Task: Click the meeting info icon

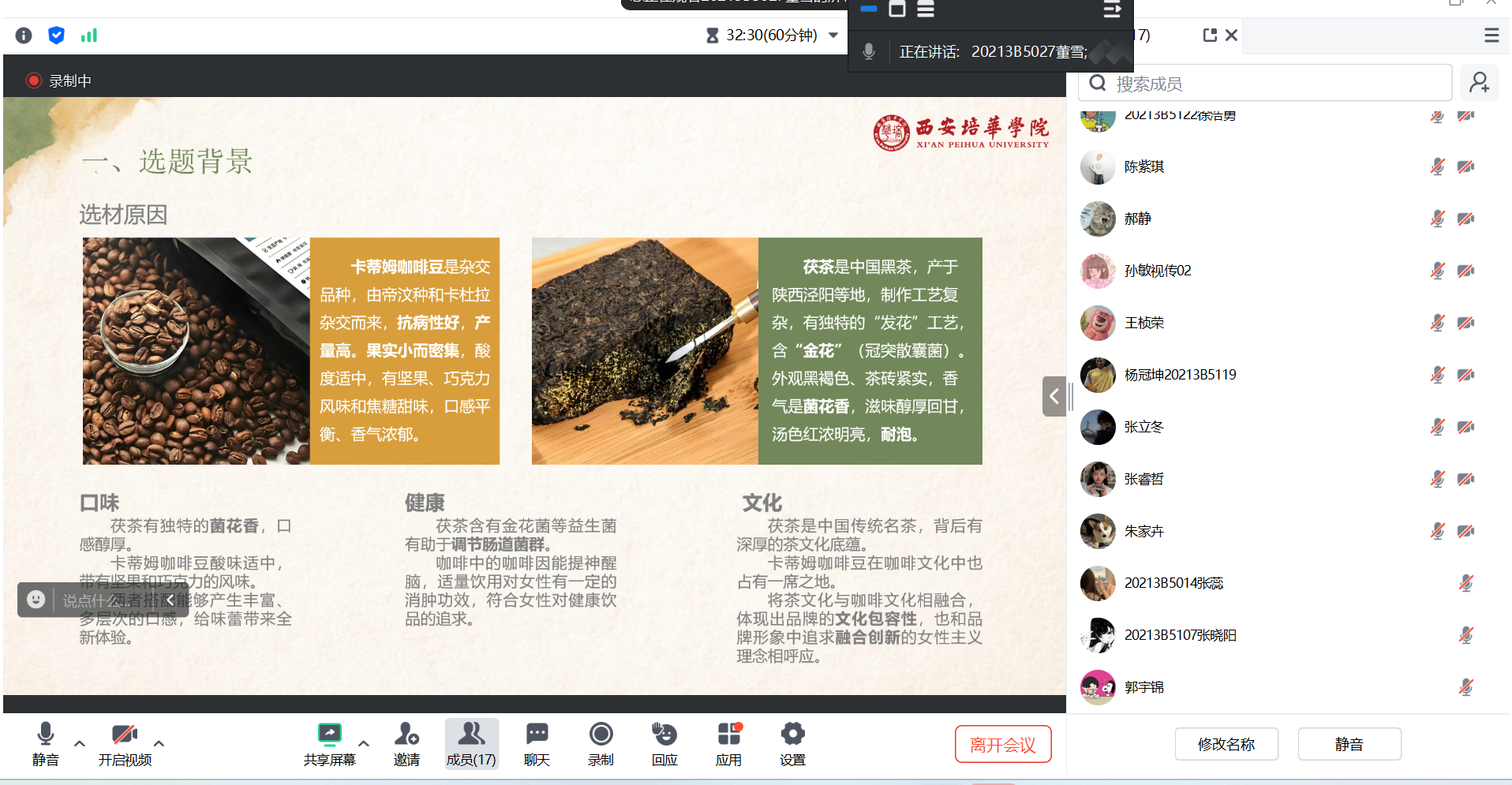Action: (x=24, y=36)
